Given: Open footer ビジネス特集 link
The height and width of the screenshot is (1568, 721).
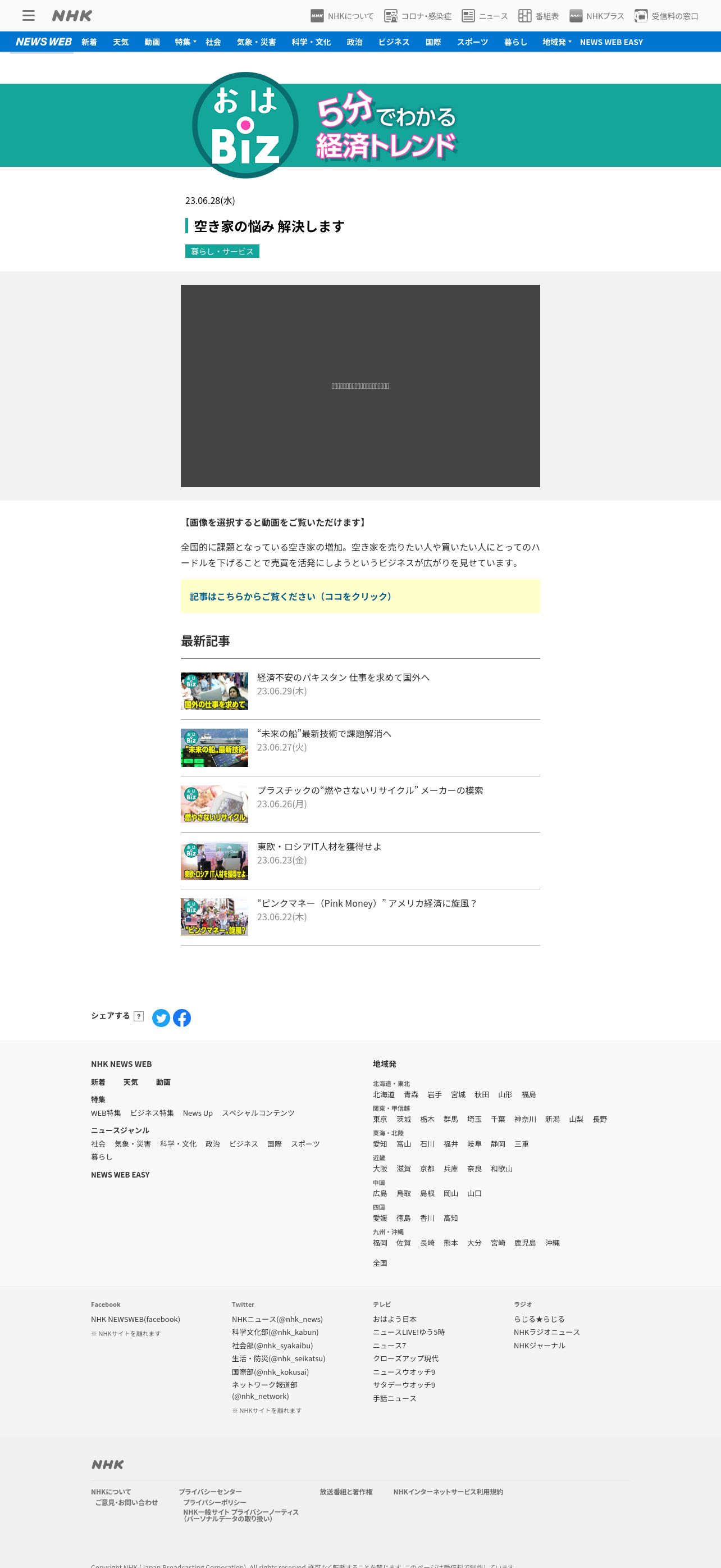Looking at the screenshot, I should tap(152, 1113).
